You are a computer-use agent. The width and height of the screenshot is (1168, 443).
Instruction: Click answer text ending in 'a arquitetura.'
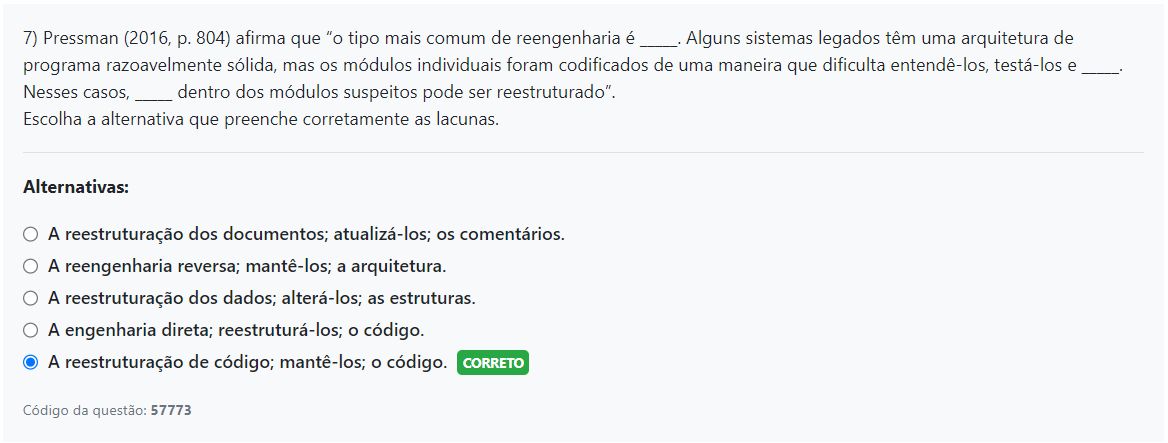click(246, 267)
